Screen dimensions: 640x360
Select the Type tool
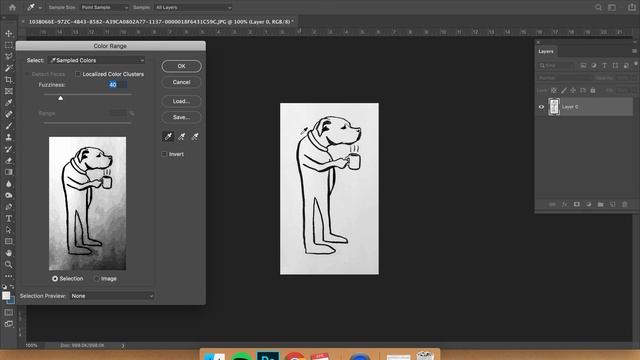(9, 218)
